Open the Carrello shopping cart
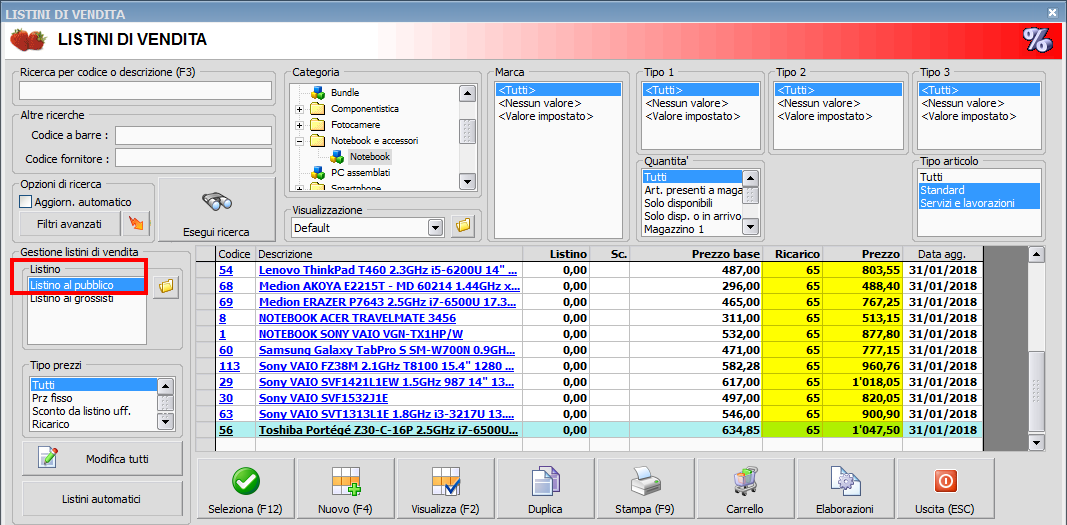 coord(745,488)
